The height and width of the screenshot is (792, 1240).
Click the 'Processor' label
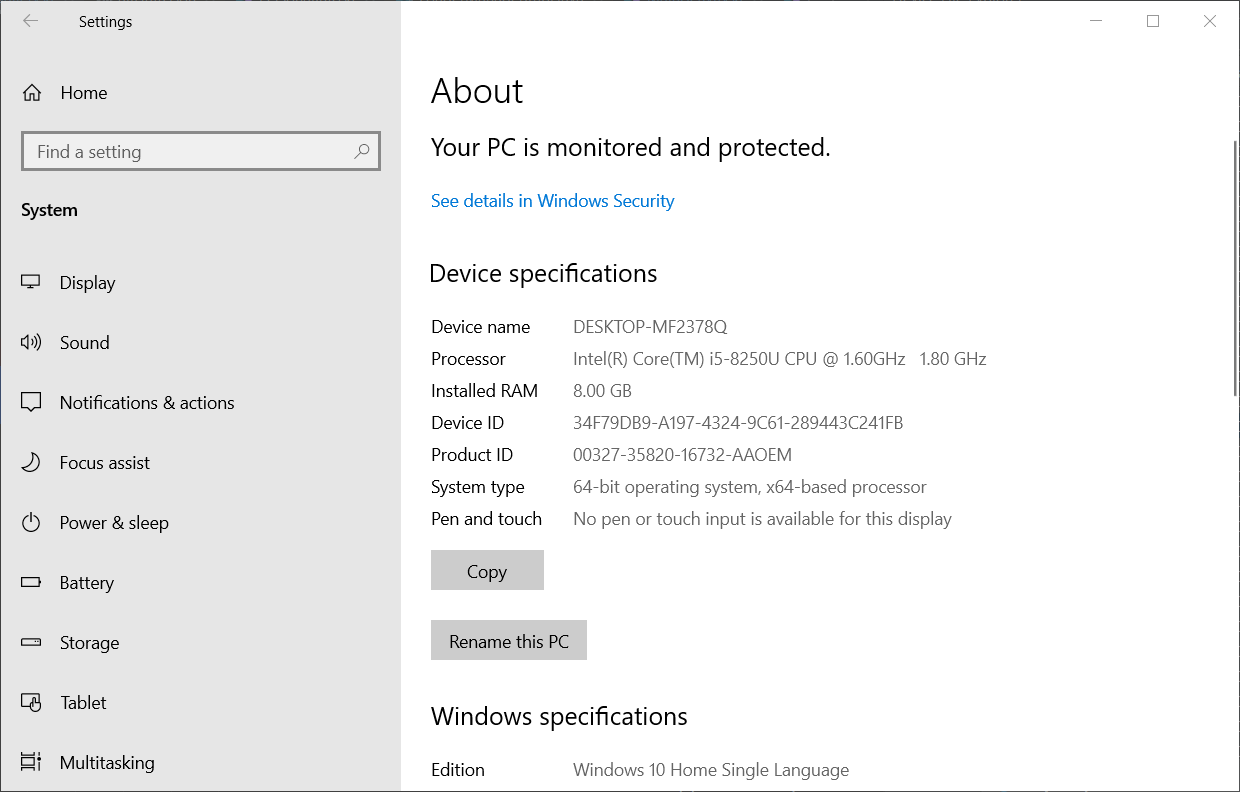point(468,359)
